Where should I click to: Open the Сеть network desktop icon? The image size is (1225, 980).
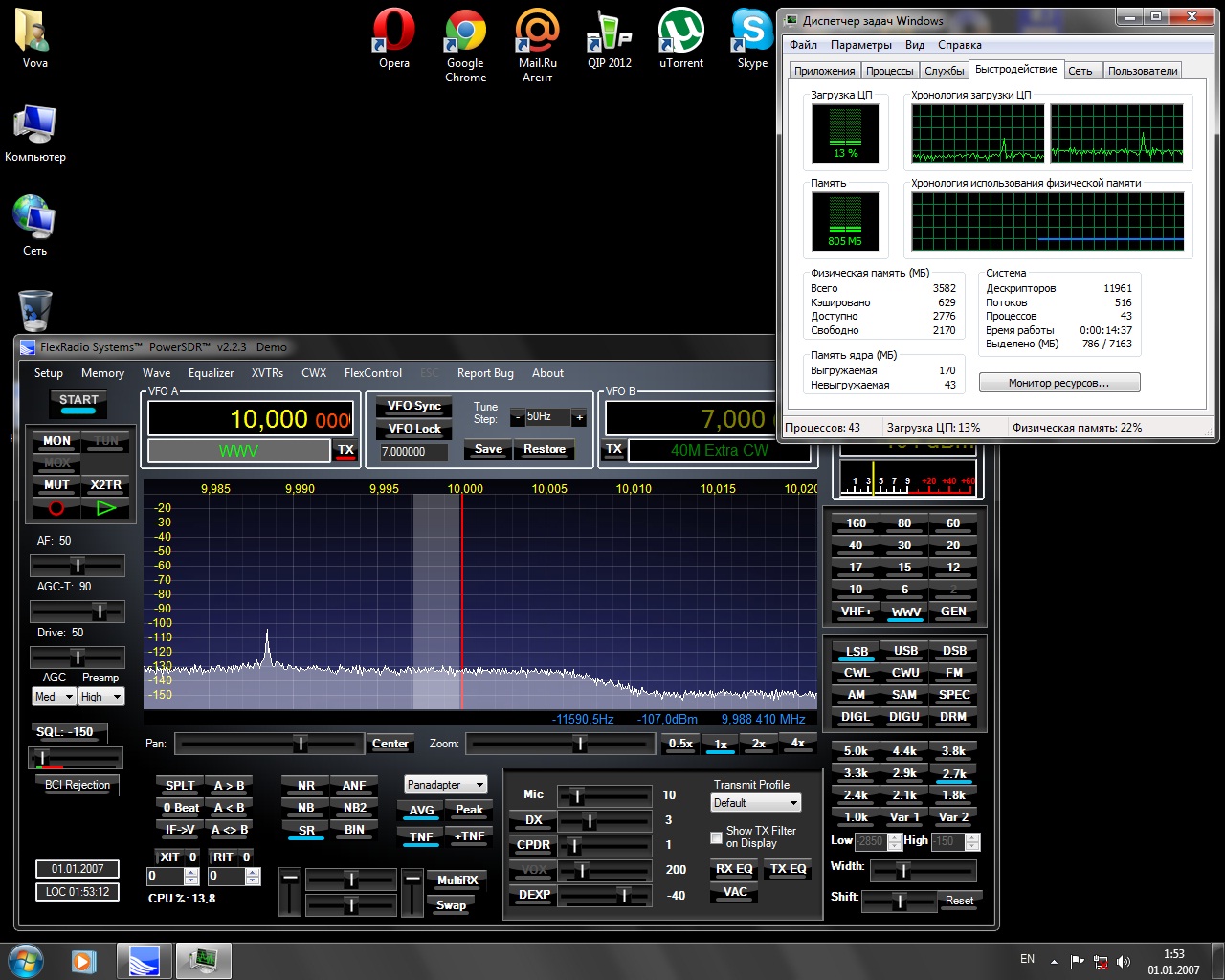tap(34, 226)
